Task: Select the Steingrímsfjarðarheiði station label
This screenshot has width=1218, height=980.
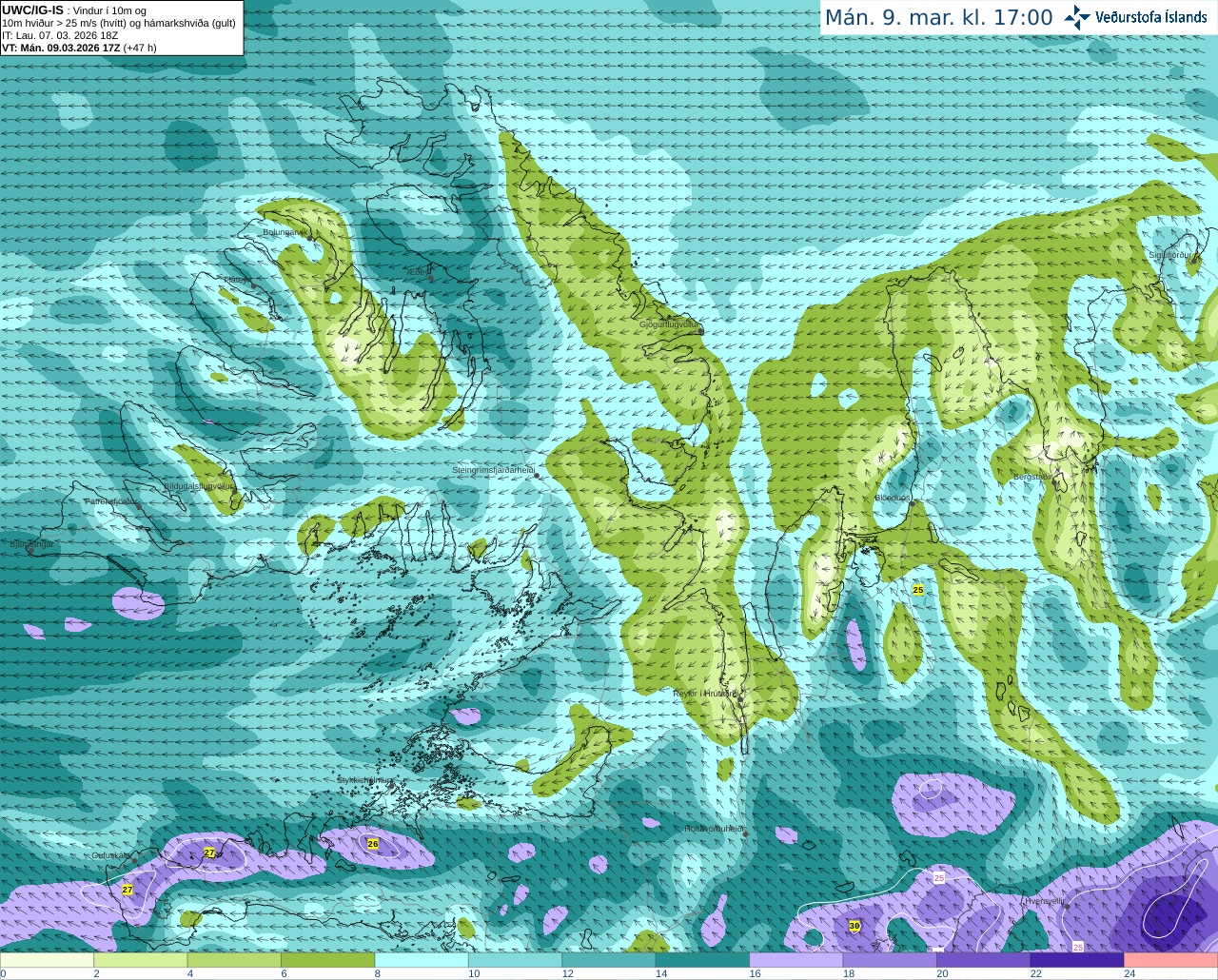Action: click(492, 470)
